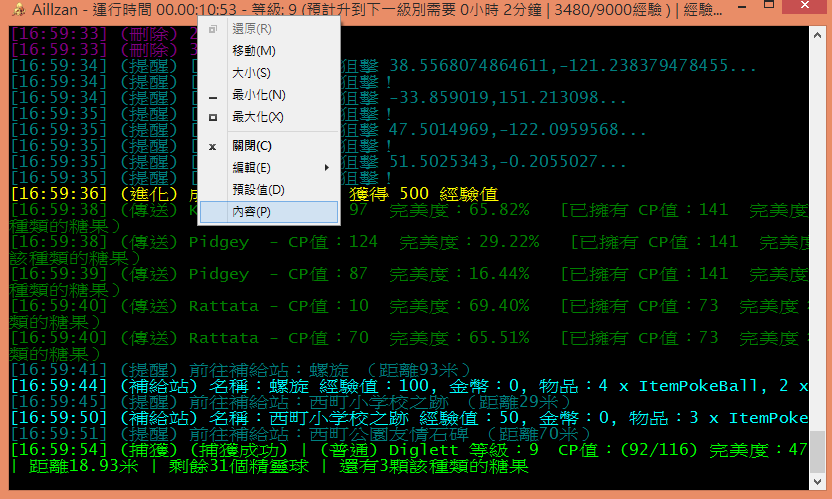Click 前往補給站:西町公園友情石碑 line
This screenshot has height=499, width=832.
click(300, 434)
